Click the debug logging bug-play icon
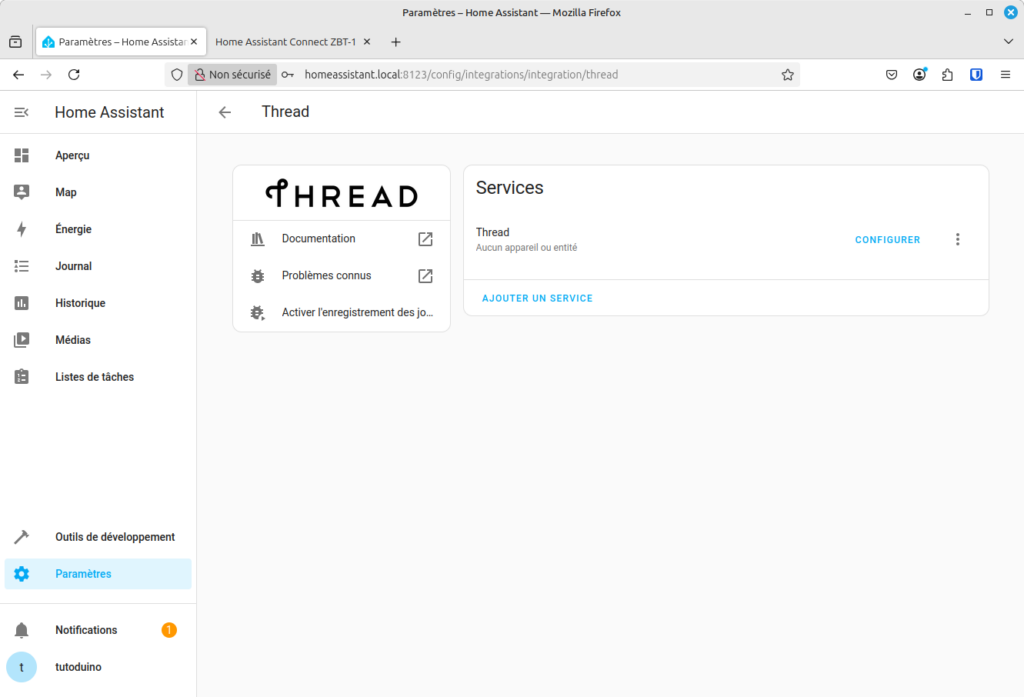The width and height of the screenshot is (1024, 697). tap(258, 313)
